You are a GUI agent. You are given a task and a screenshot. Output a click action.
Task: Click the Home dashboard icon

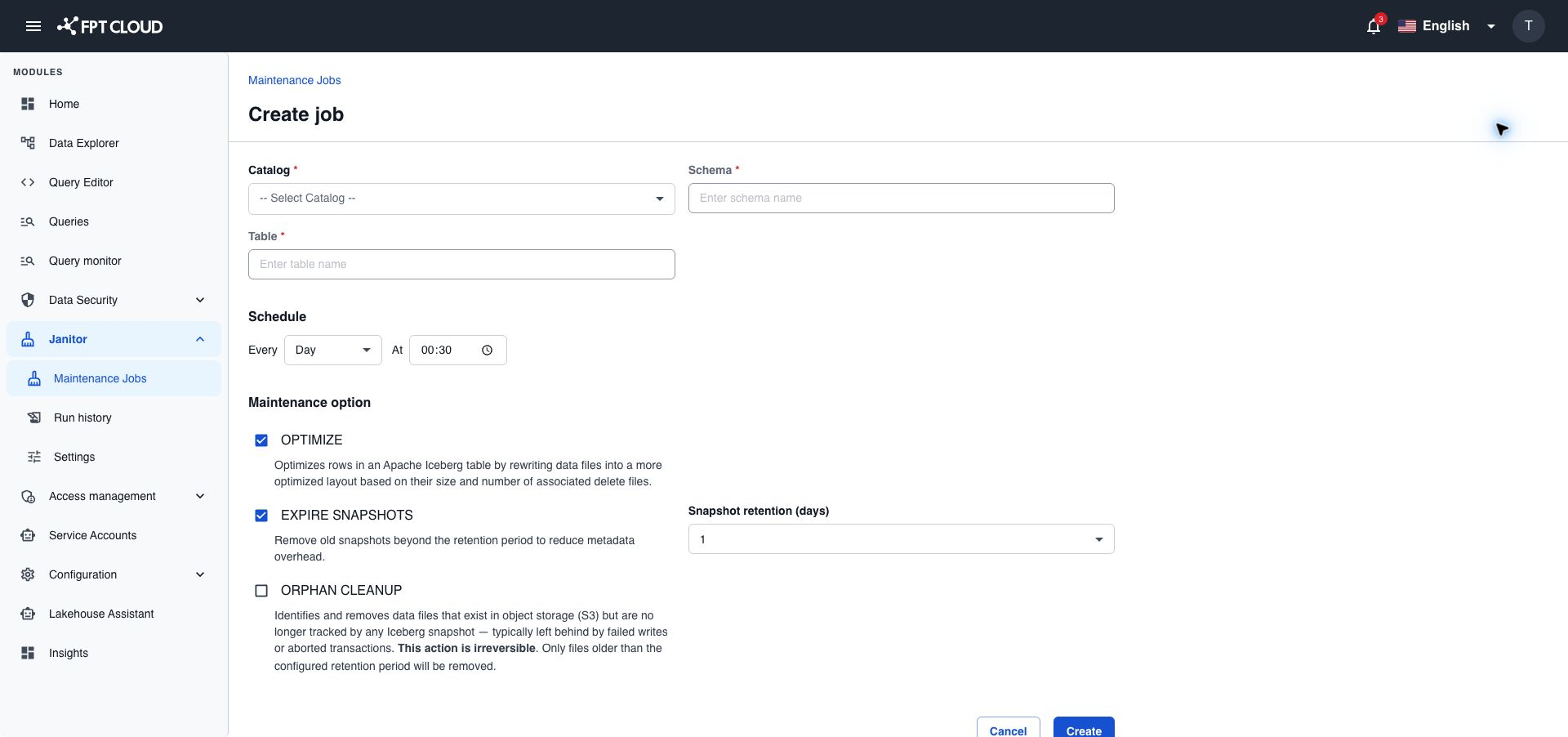point(28,104)
